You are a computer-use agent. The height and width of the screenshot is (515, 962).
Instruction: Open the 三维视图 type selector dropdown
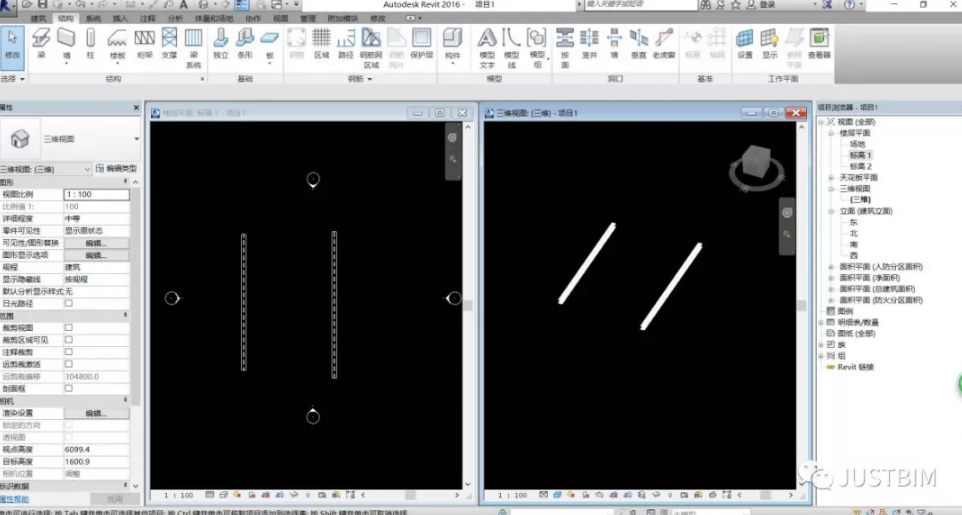click(136, 139)
